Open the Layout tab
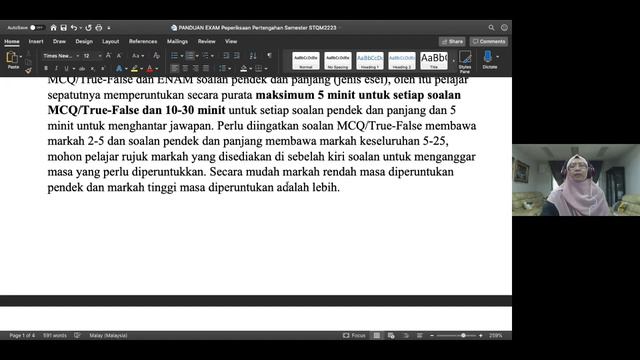The height and width of the screenshot is (360, 640). point(111,41)
